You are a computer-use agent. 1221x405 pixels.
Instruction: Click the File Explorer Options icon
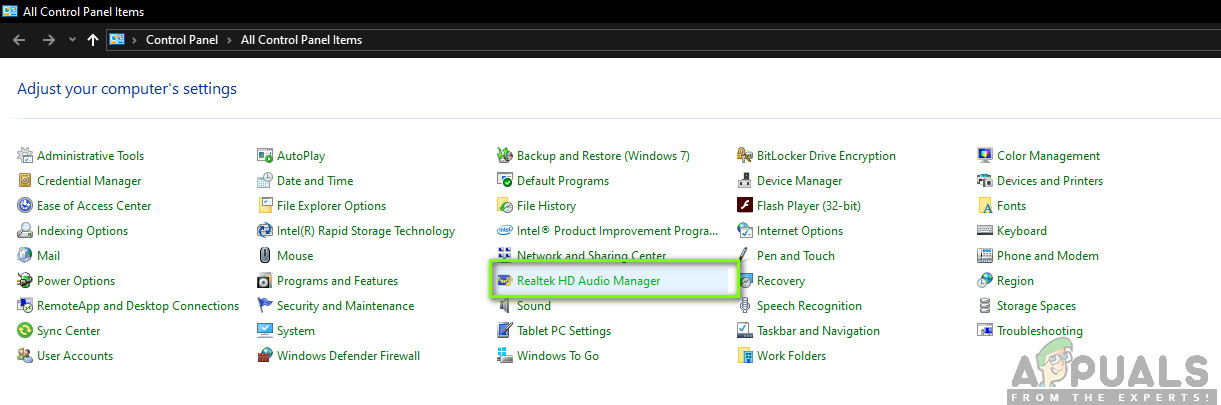pos(265,206)
